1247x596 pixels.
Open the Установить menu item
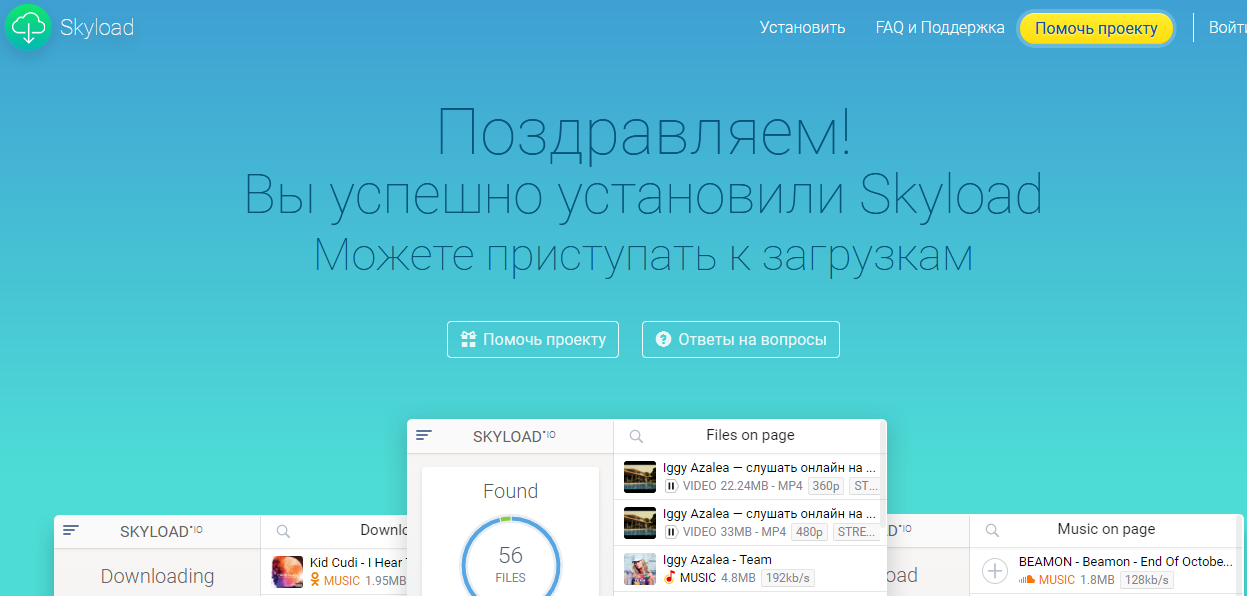802,28
